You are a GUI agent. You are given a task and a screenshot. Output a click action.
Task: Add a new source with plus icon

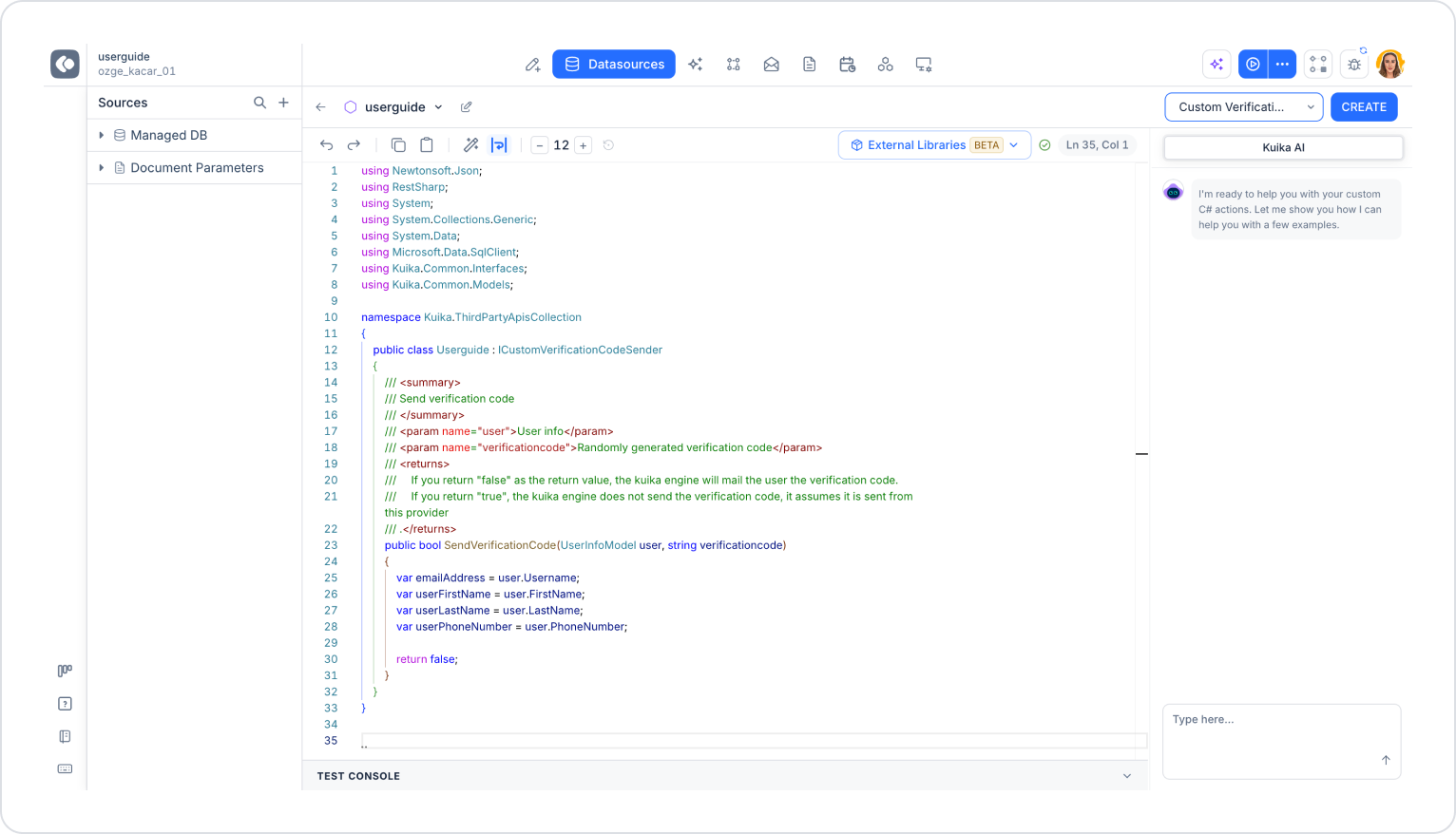pos(283,103)
